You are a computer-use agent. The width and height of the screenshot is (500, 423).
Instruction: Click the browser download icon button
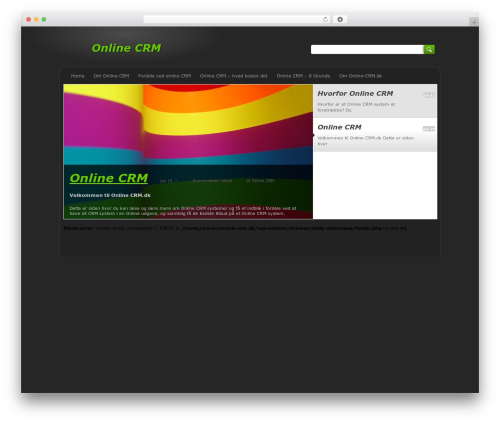[340, 19]
